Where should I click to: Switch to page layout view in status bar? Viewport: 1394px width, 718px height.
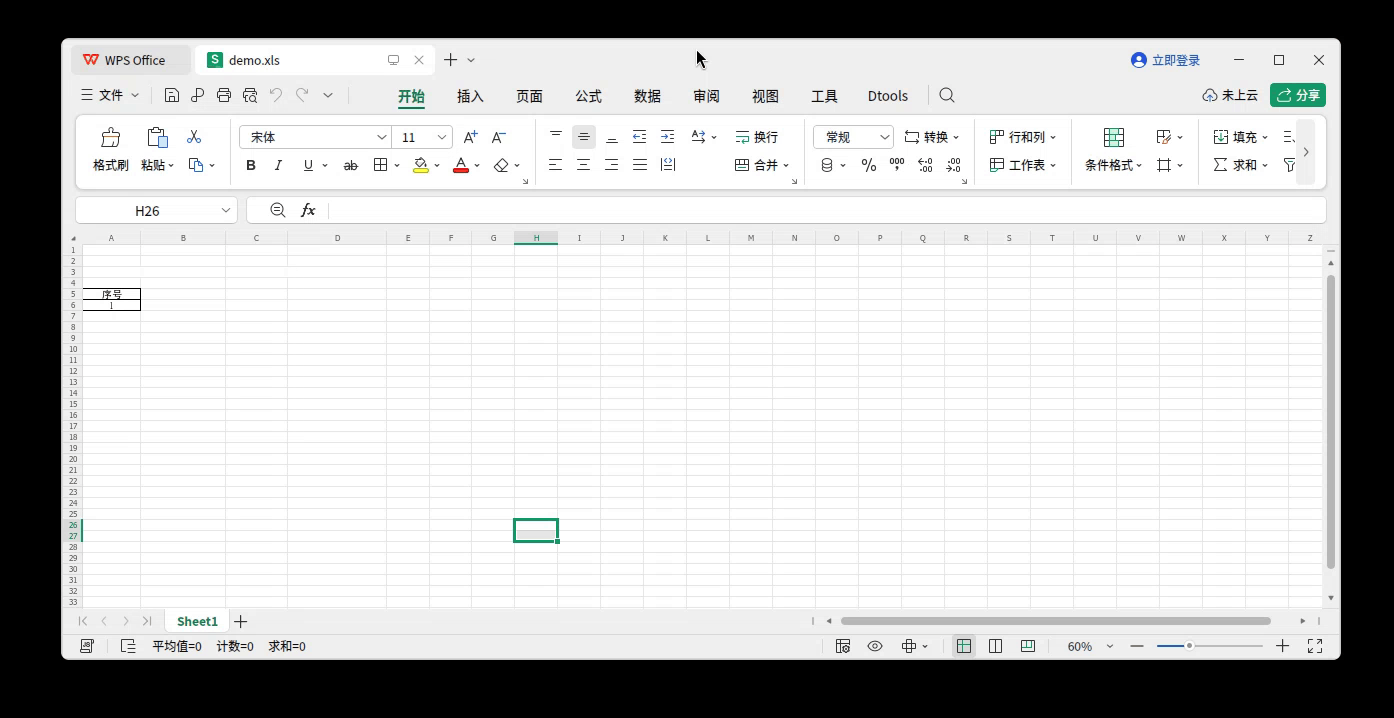(x=995, y=646)
